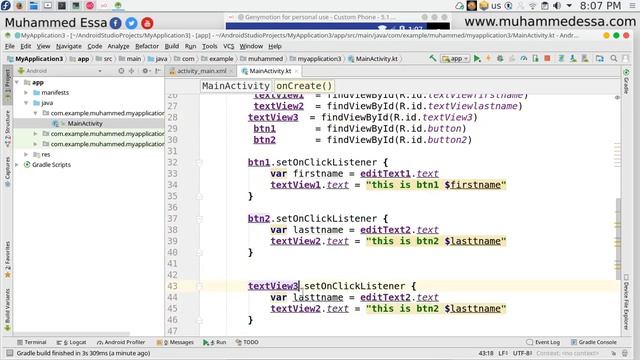Image resolution: width=640 pixels, height=360 pixels.
Task: Click the Wi-Fi network tray icon
Action: [x=533, y=6]
